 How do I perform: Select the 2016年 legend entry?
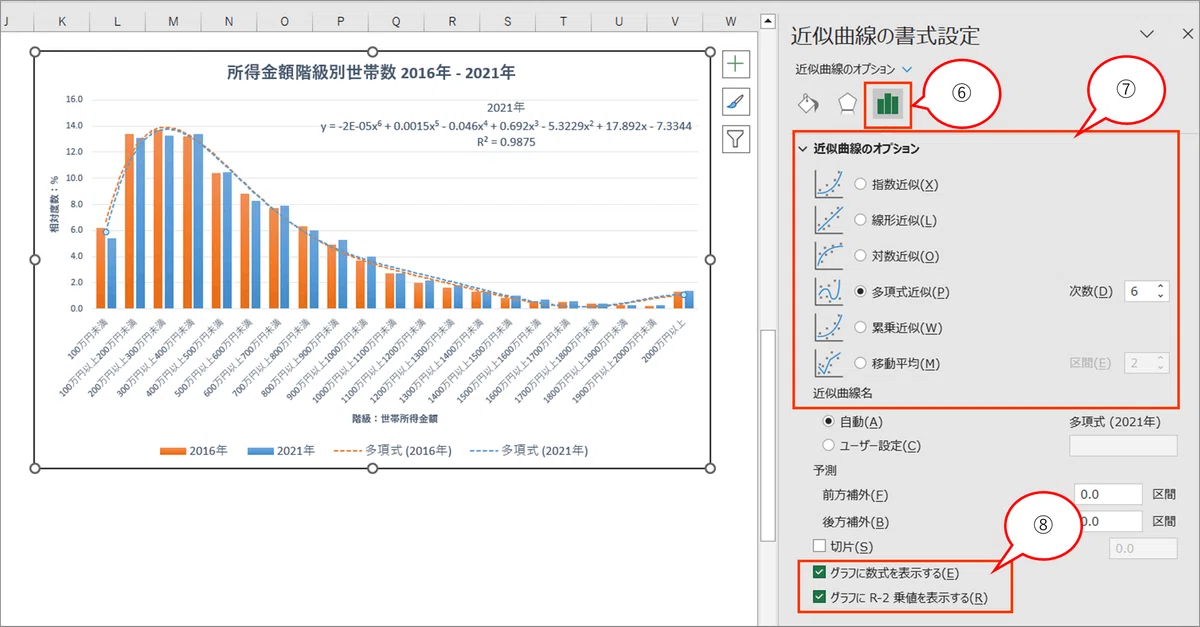(193, 451)
